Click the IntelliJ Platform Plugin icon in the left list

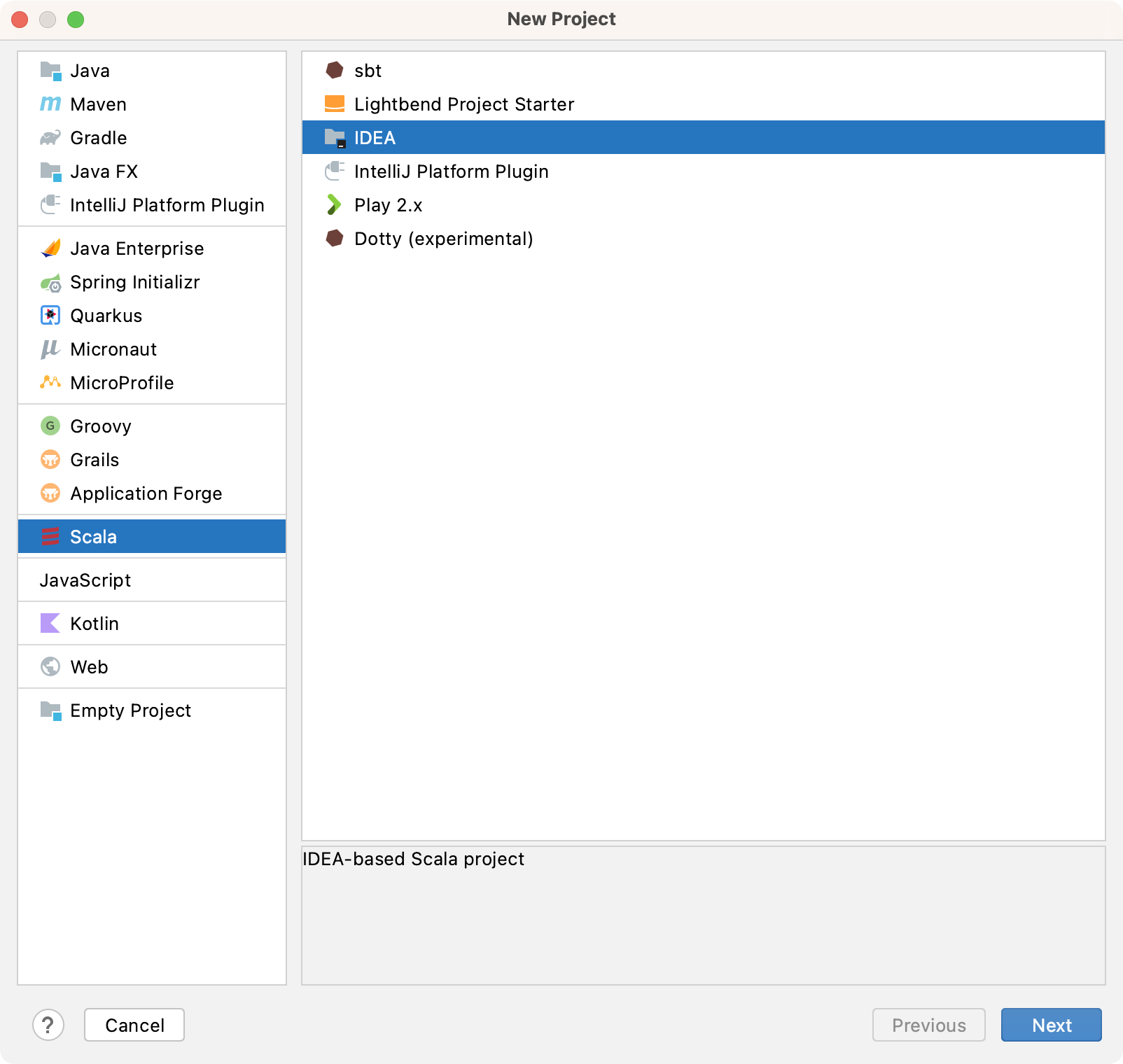tap(50, 205)
